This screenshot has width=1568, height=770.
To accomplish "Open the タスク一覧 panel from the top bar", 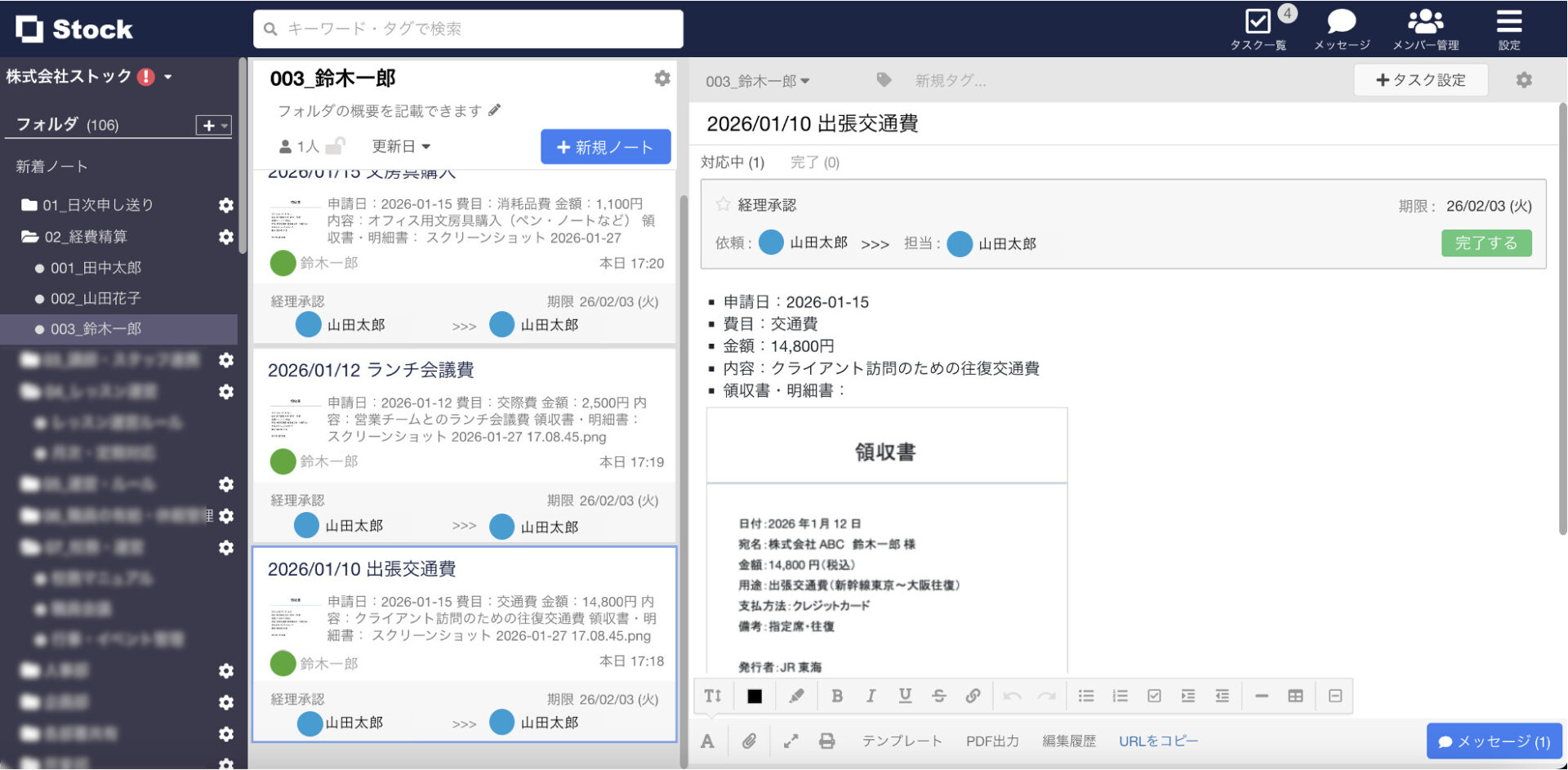I will coord(1257,27).
